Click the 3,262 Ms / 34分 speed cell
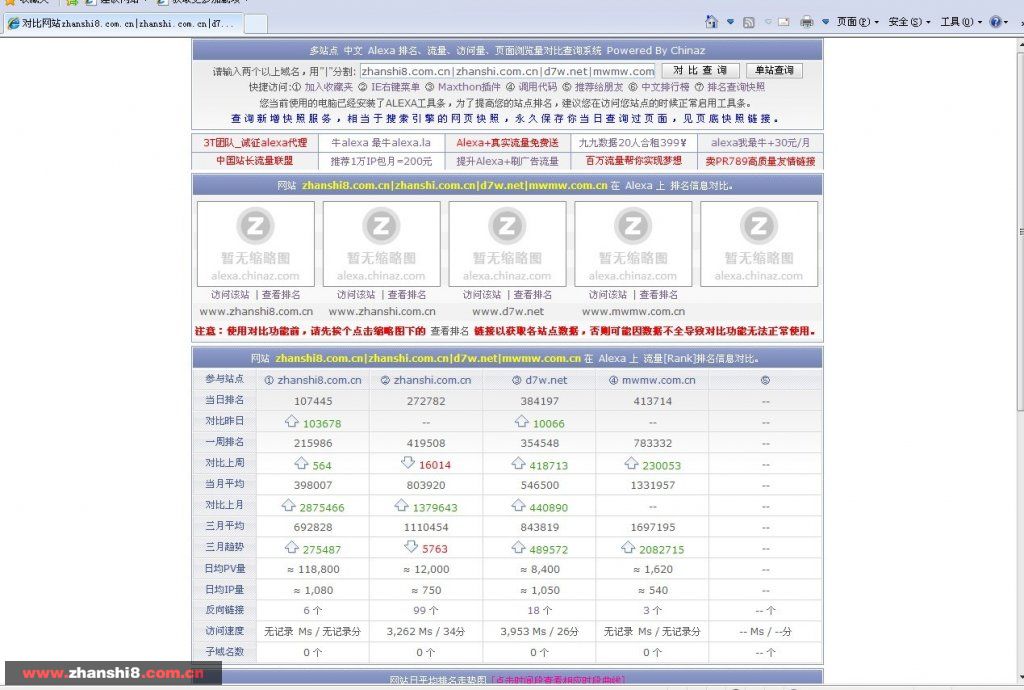 tap(426, 631)
